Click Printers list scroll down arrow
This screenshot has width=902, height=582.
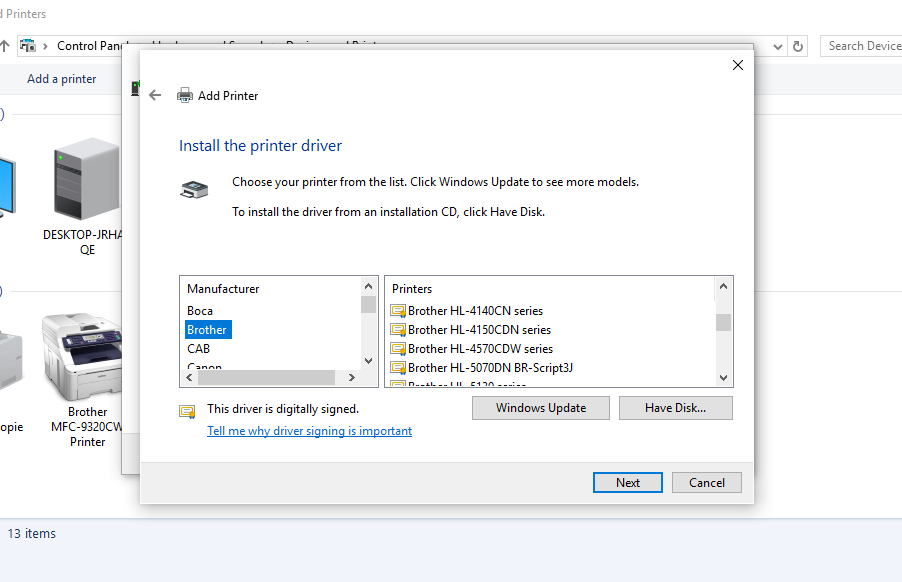tap(724, 378)
